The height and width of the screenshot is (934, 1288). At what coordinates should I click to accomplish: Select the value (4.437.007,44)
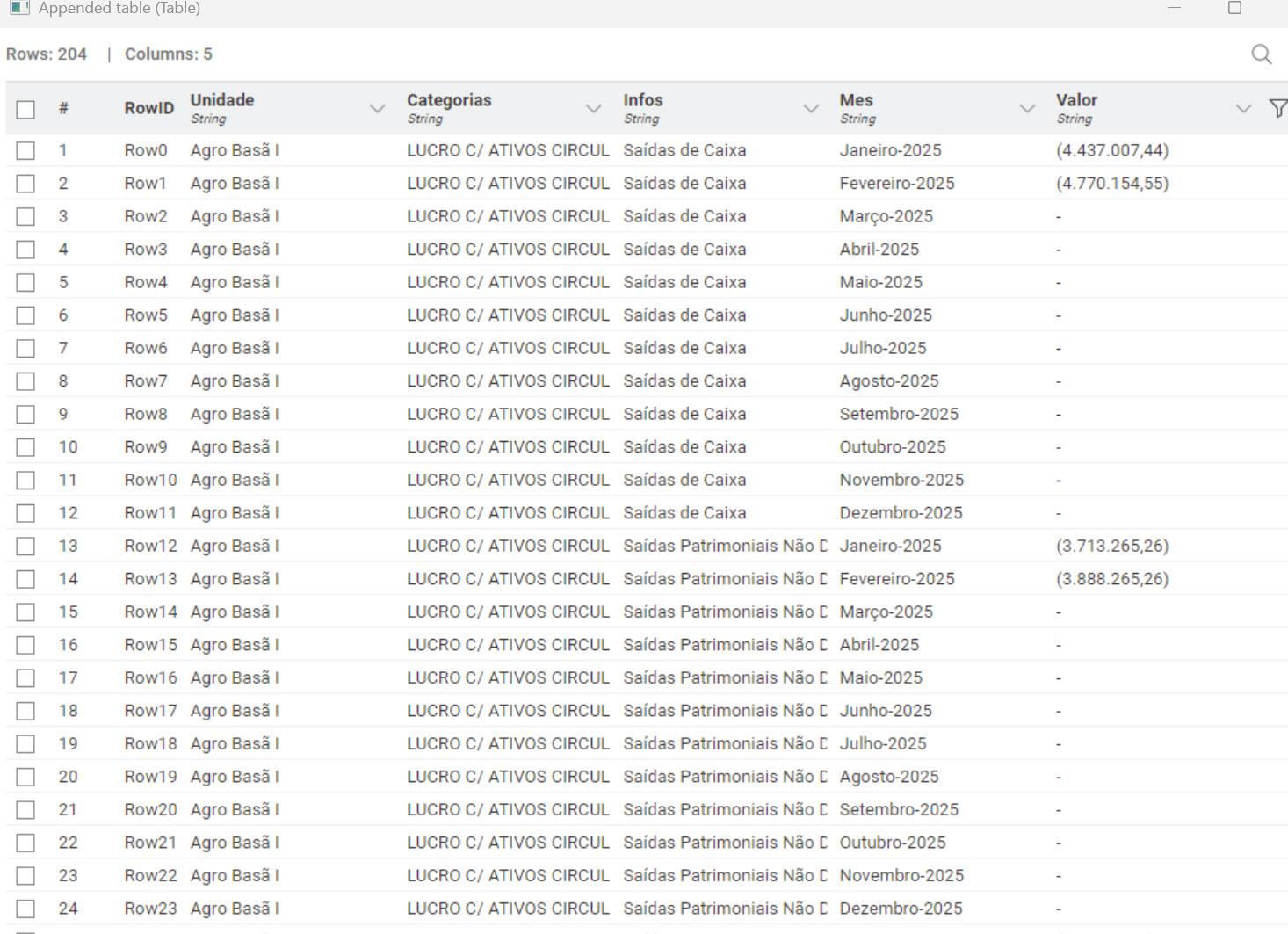(x=1112, y=150)
